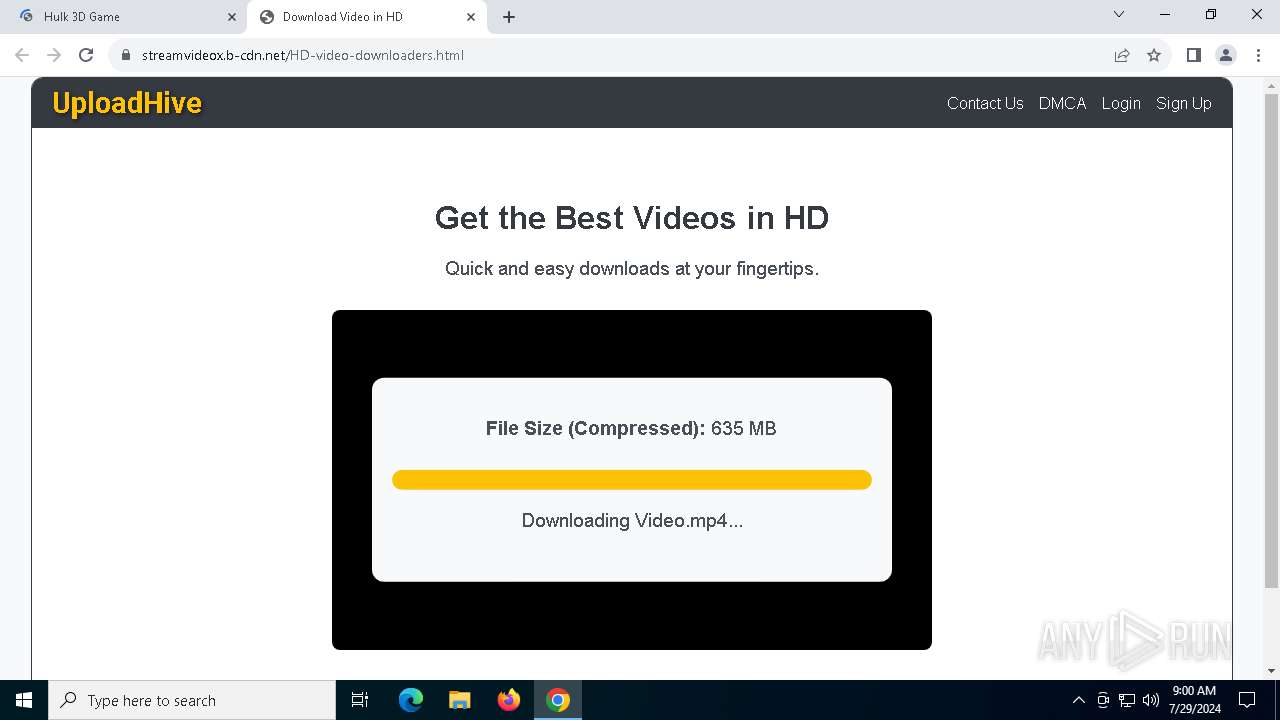Image resolution: width=1280 pixels, height=720 pixels.
Task: Open the taskbar clock and date
Action: click(x=1194, y=700)
